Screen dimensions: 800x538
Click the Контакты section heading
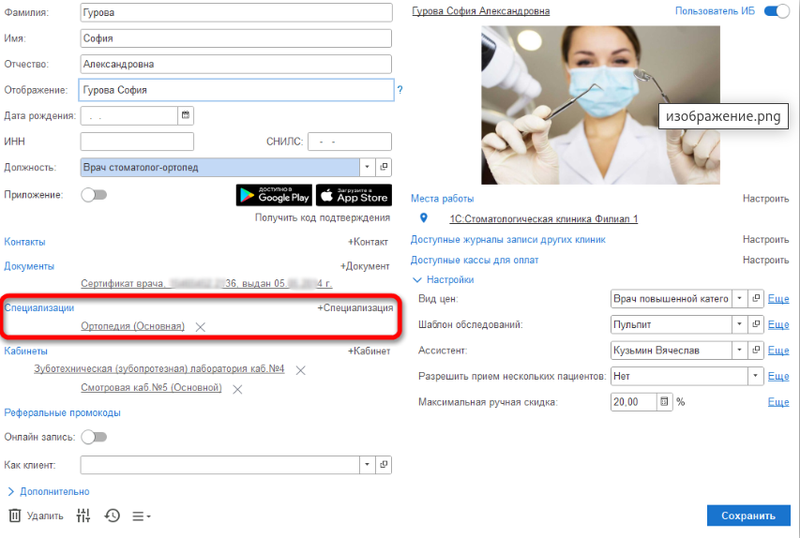coord(24,242)
